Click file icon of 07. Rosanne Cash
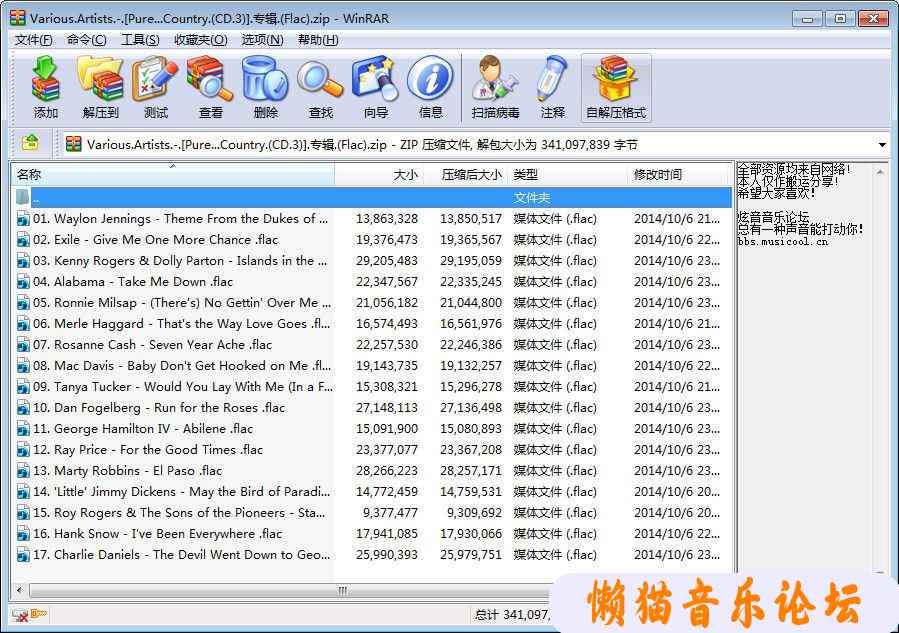The width and height of the screenshot is (899, 633). tap(23, 345)
